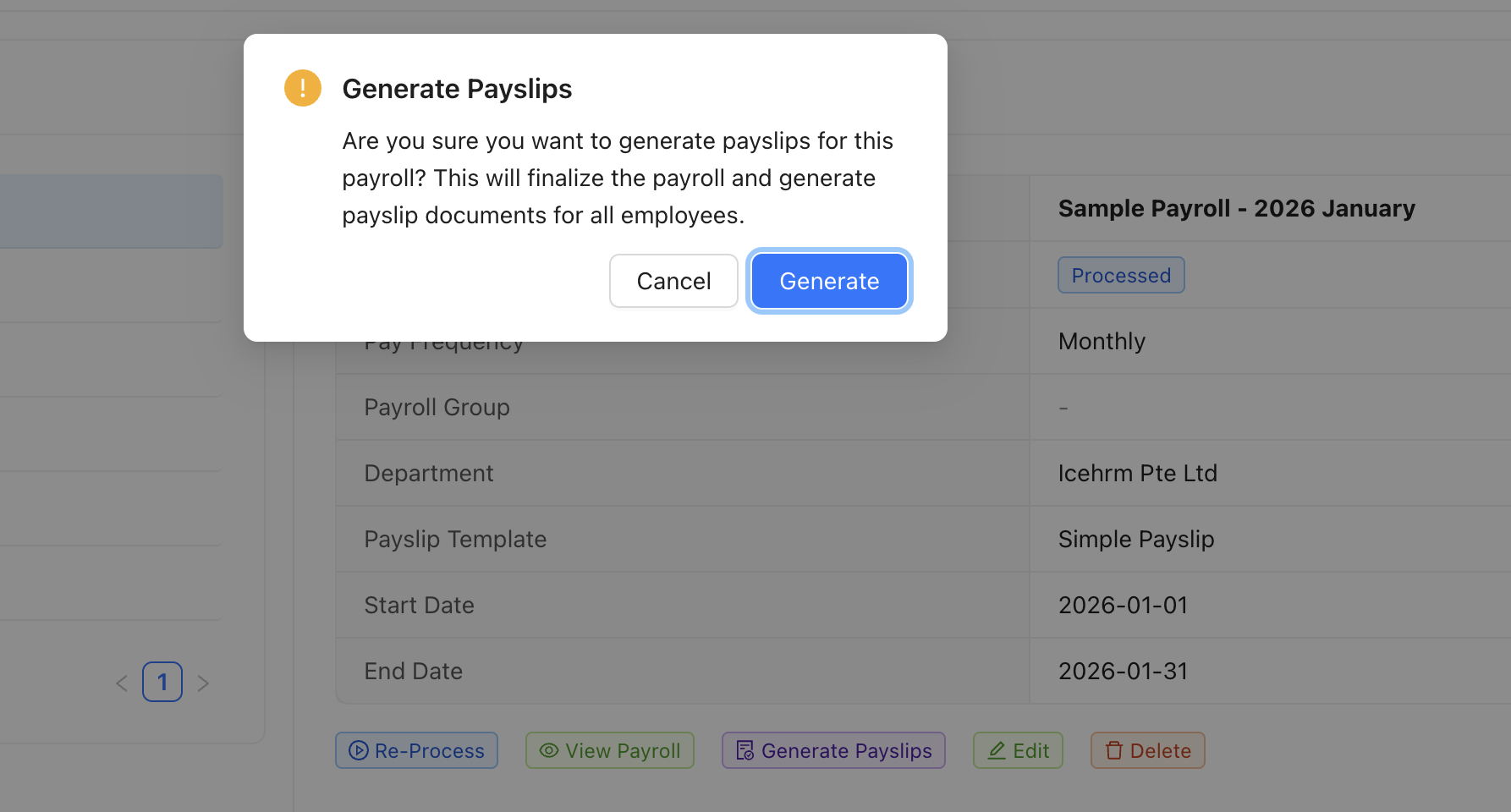1511x812 pixels.
Task: Delete the payroll record
Action: point(1147,750)
